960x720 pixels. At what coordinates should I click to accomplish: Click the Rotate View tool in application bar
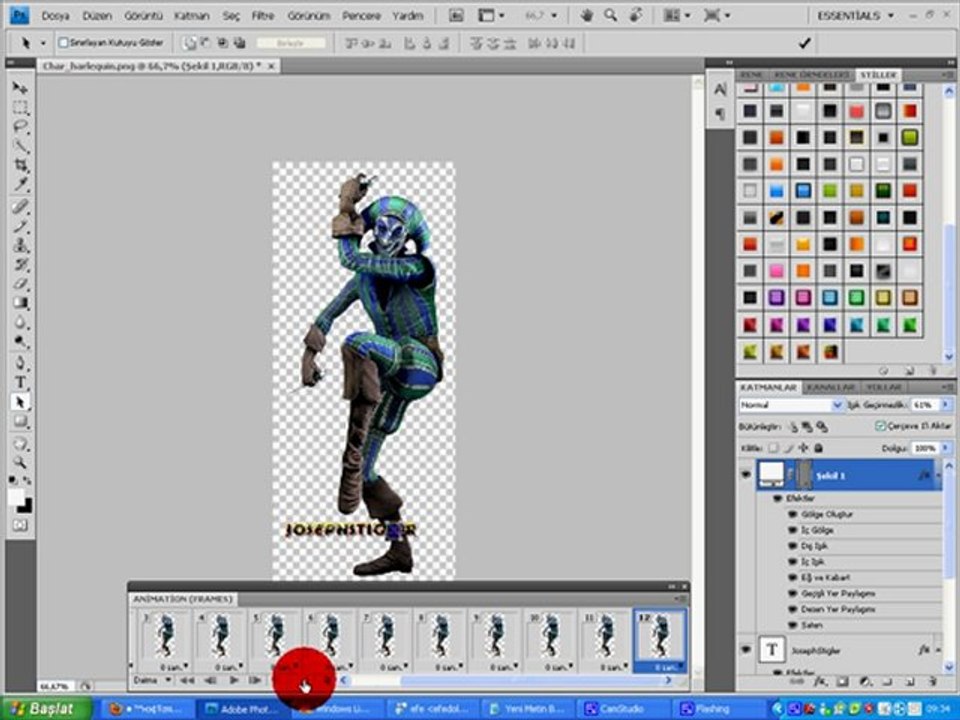636,15
